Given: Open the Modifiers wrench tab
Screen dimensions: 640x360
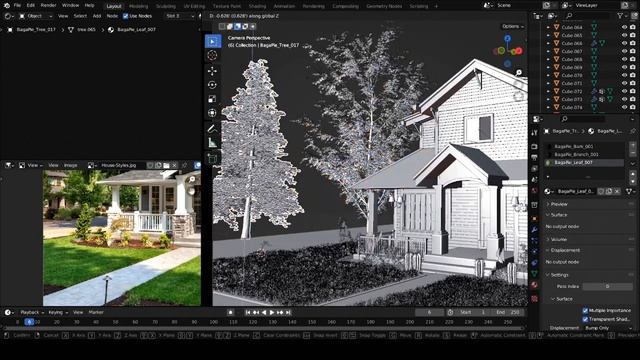Looking at the screenshot, I should (534, 229).
